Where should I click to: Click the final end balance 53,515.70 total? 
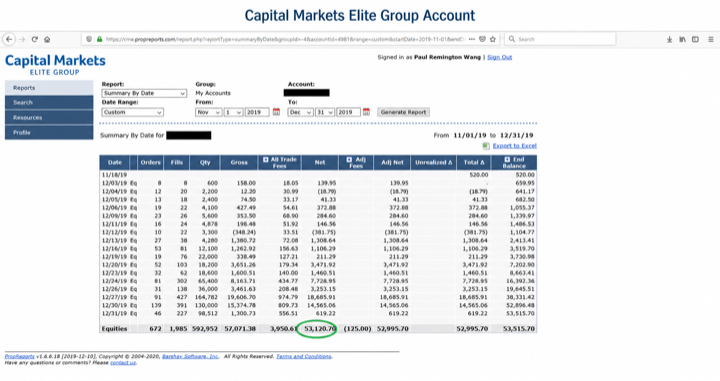(518, 329)
